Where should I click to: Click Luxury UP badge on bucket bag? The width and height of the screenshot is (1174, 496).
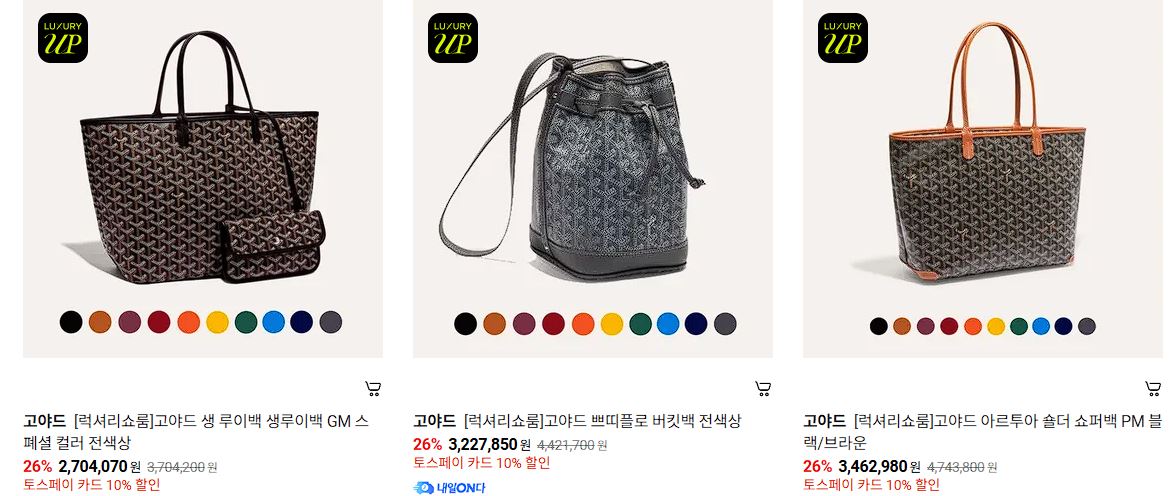pyautogui.click(x=453, y=38)
